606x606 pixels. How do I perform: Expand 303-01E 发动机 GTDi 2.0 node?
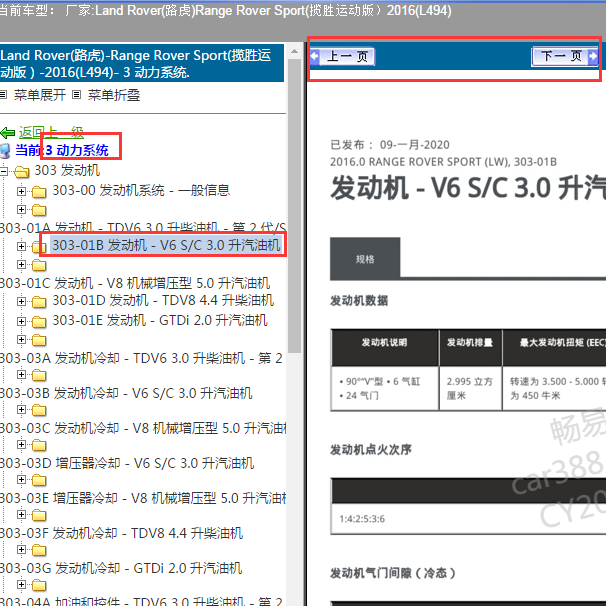[x=21, y=321]
